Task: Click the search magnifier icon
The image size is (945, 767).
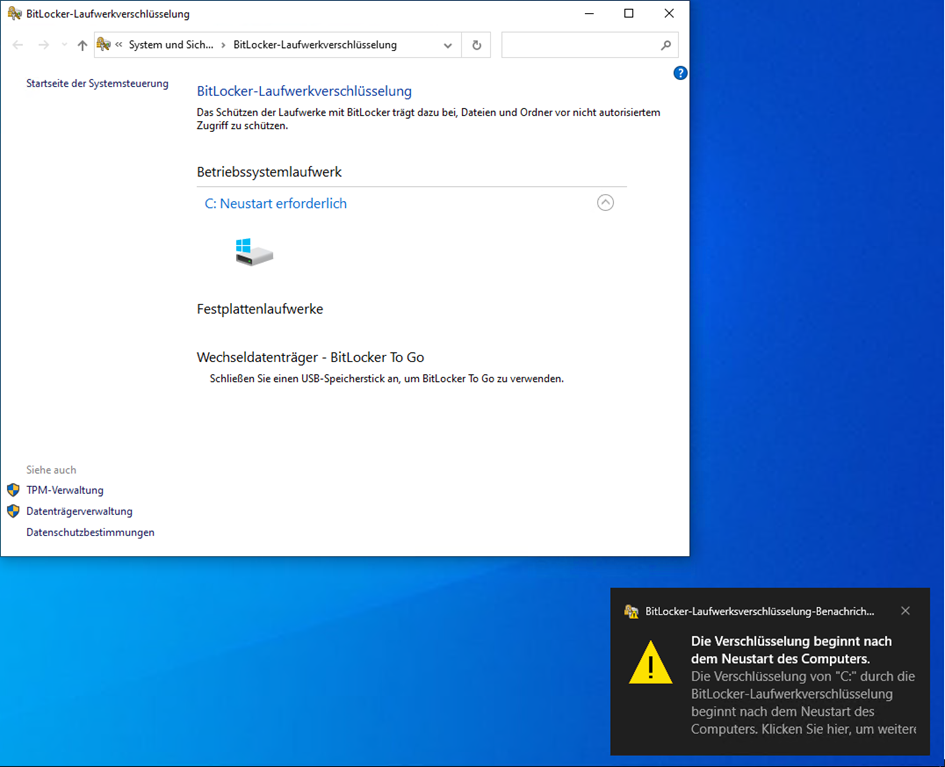Action: tap(665, 45)
